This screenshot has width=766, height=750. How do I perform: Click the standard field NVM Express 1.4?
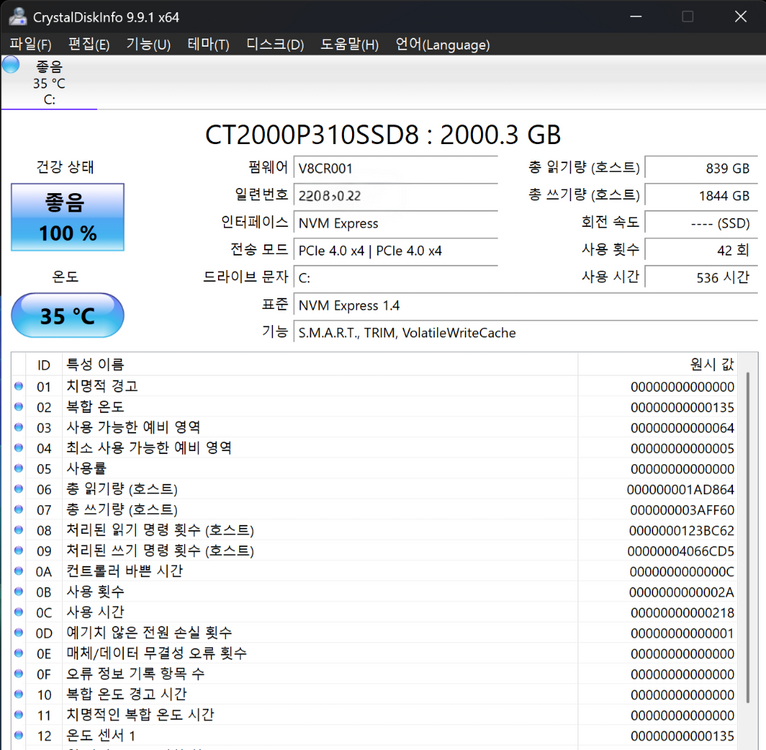[526, 305]
